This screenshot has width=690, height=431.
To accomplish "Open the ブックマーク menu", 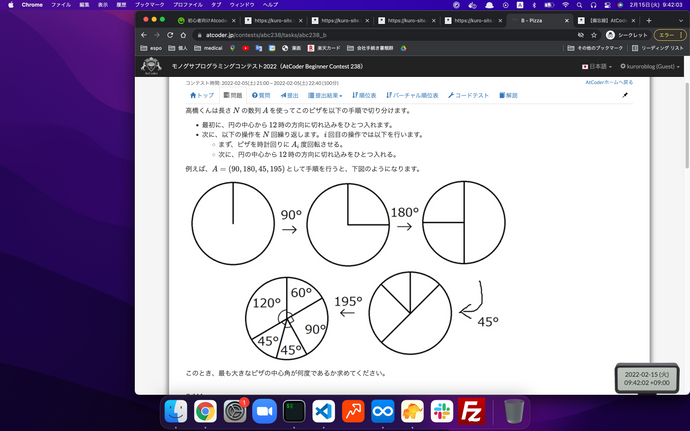I will click(x=150, y=5).
